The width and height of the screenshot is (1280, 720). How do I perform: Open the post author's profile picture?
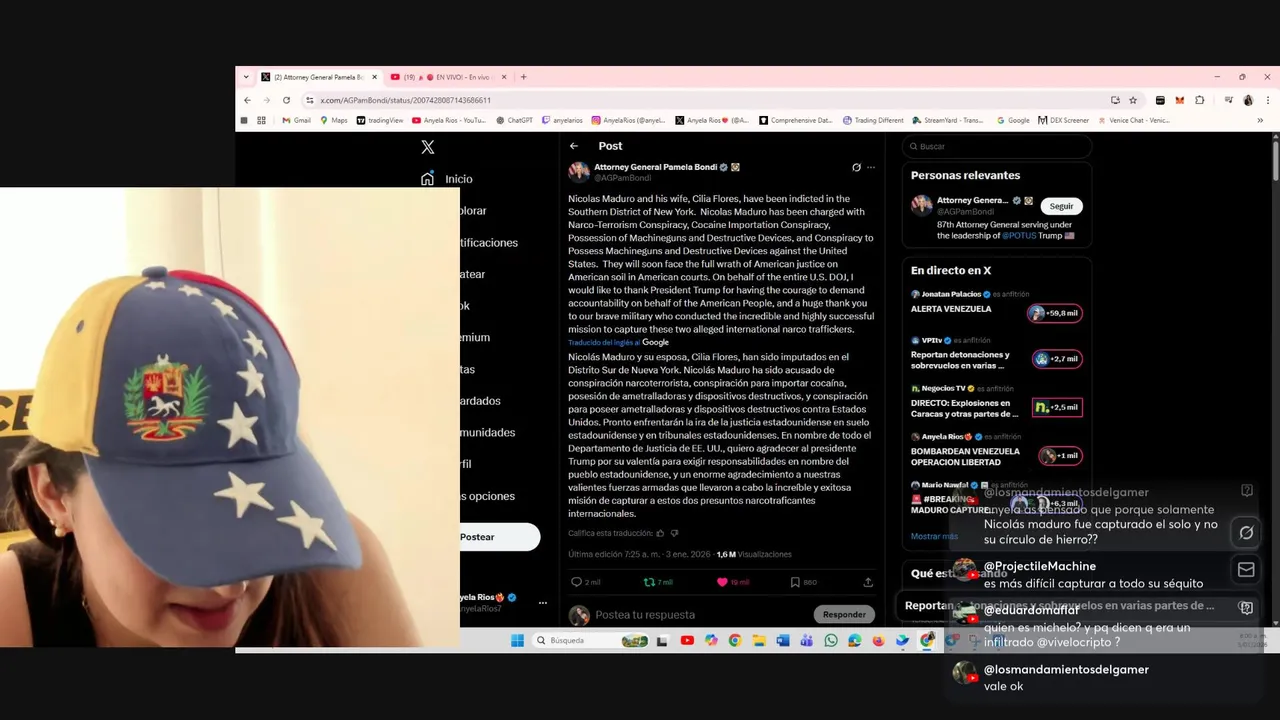pyautogui.click(x=579, y=172)
